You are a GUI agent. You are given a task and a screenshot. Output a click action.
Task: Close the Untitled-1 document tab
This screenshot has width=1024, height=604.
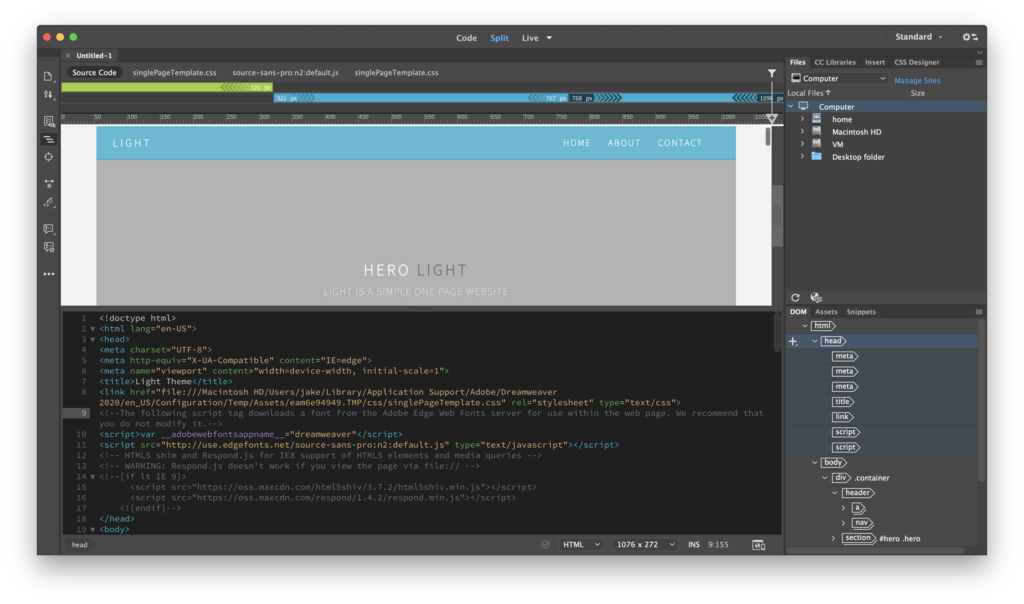coord(68,56)
